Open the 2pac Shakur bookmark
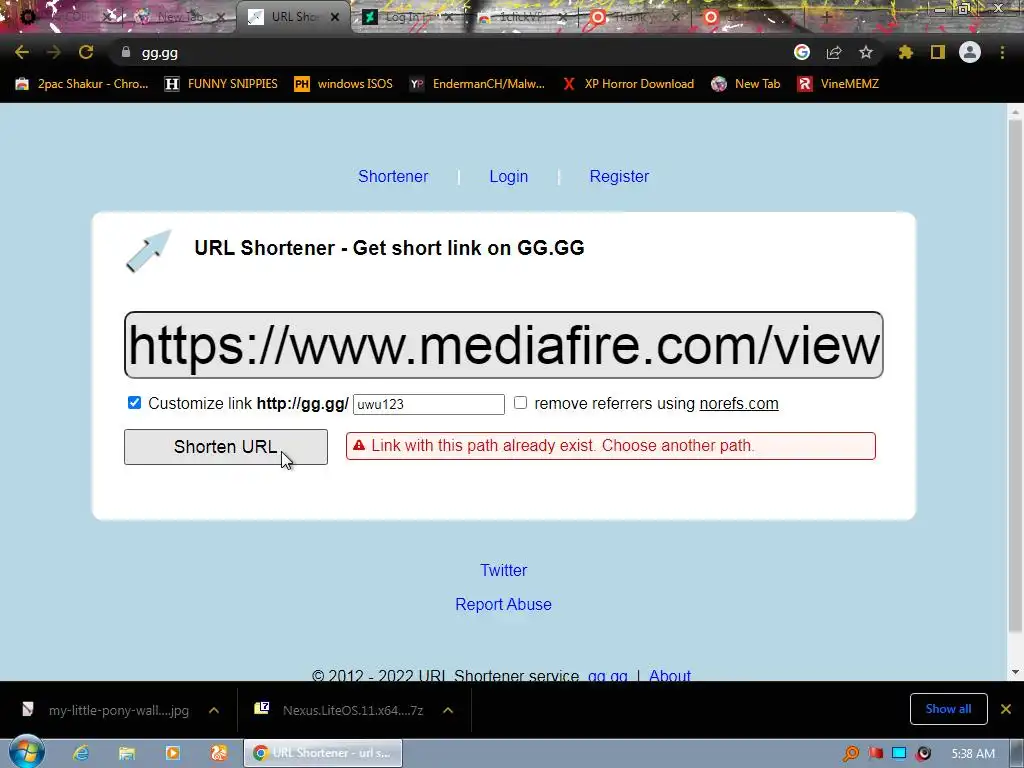The image size is (1024, 768). coord(81,84)
